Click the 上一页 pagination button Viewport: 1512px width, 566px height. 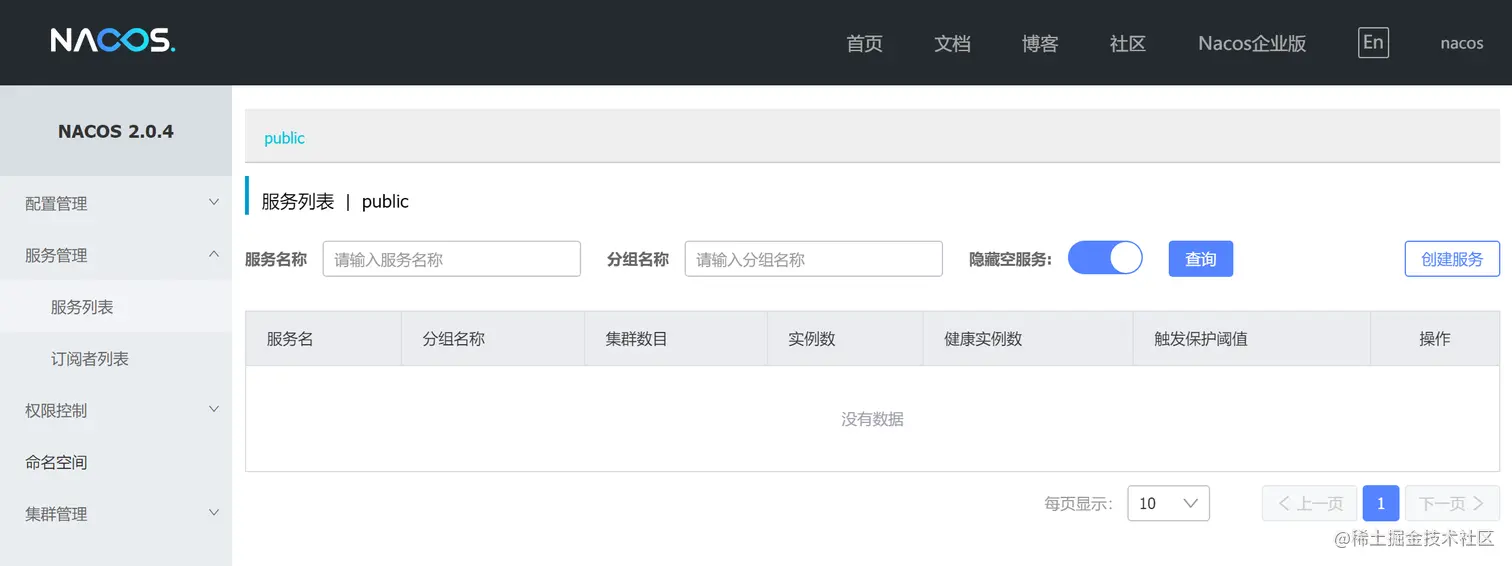[x=1310, y=503]
